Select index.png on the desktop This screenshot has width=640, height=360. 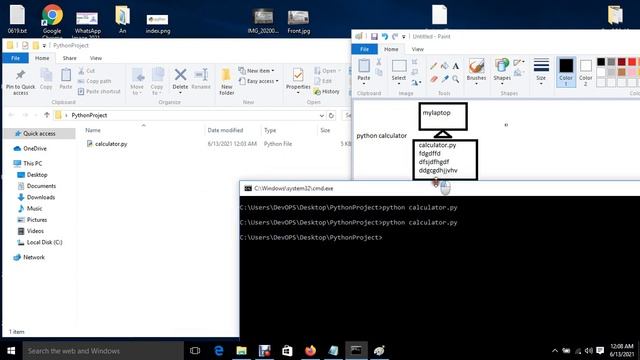(158, 23)
